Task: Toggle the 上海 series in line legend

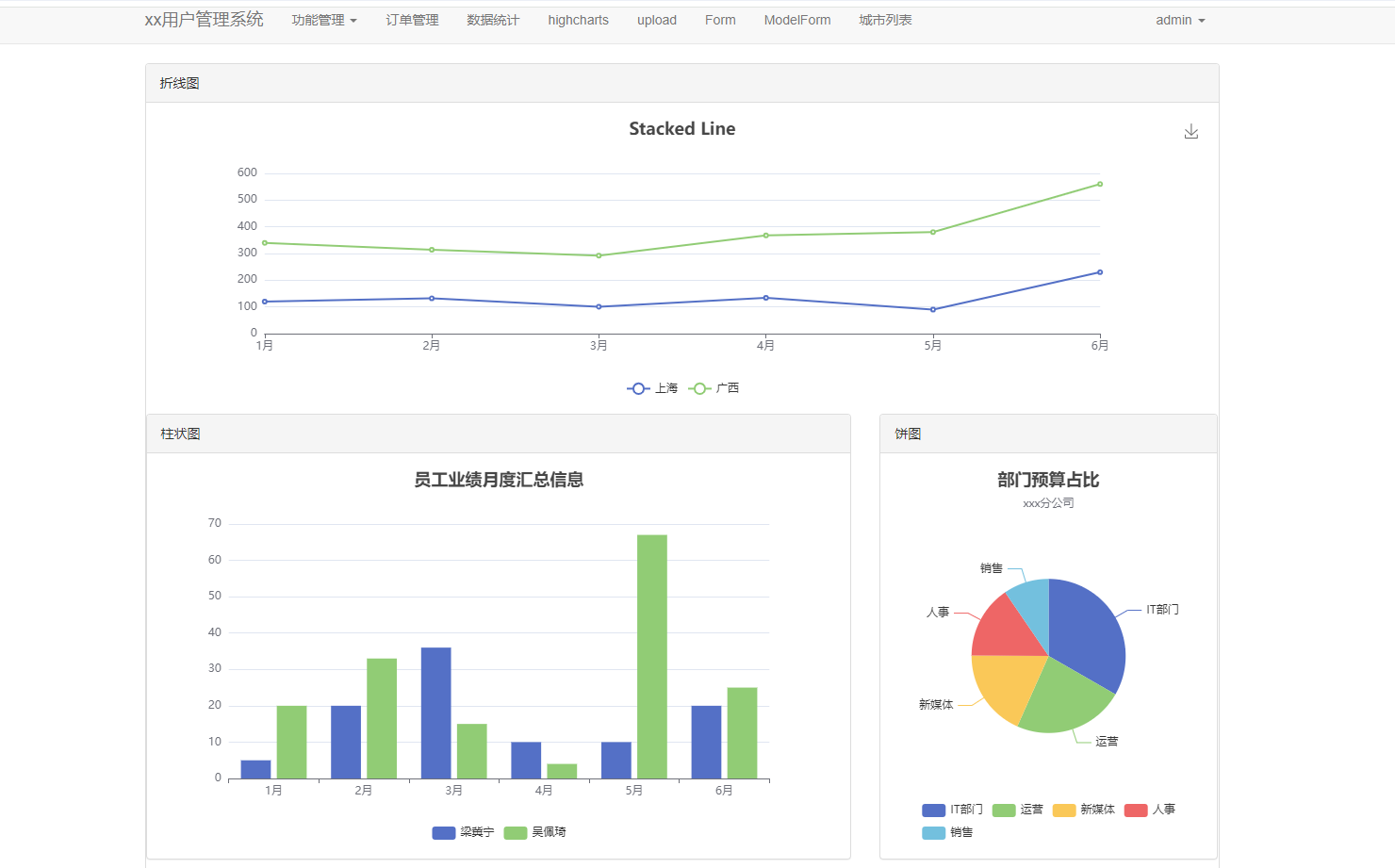Action: [652, 388]
